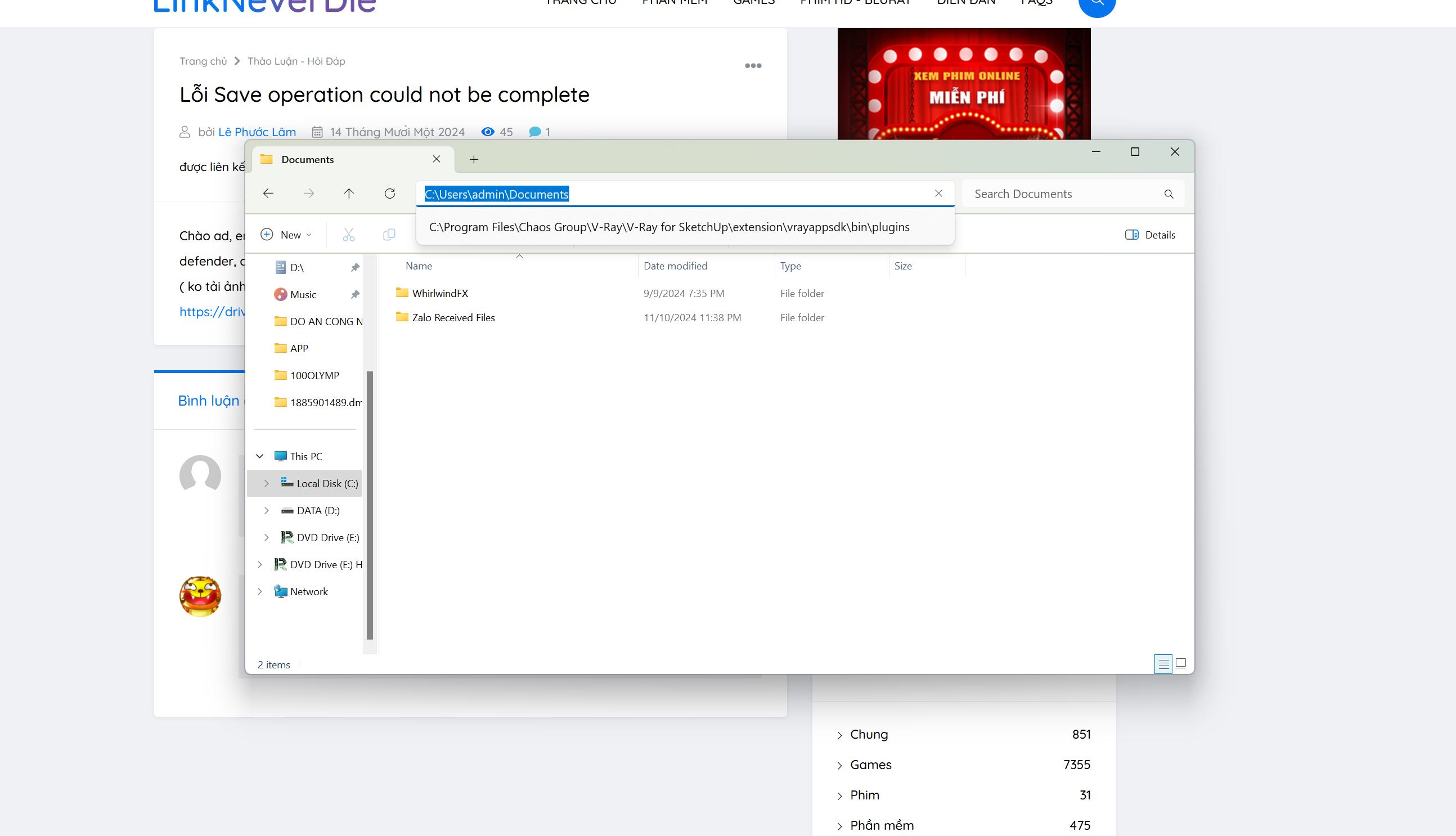This screenshot has width=1456, height=836.
Task: Add a new File Explorer tab
Action: click(x=474, y=160)
